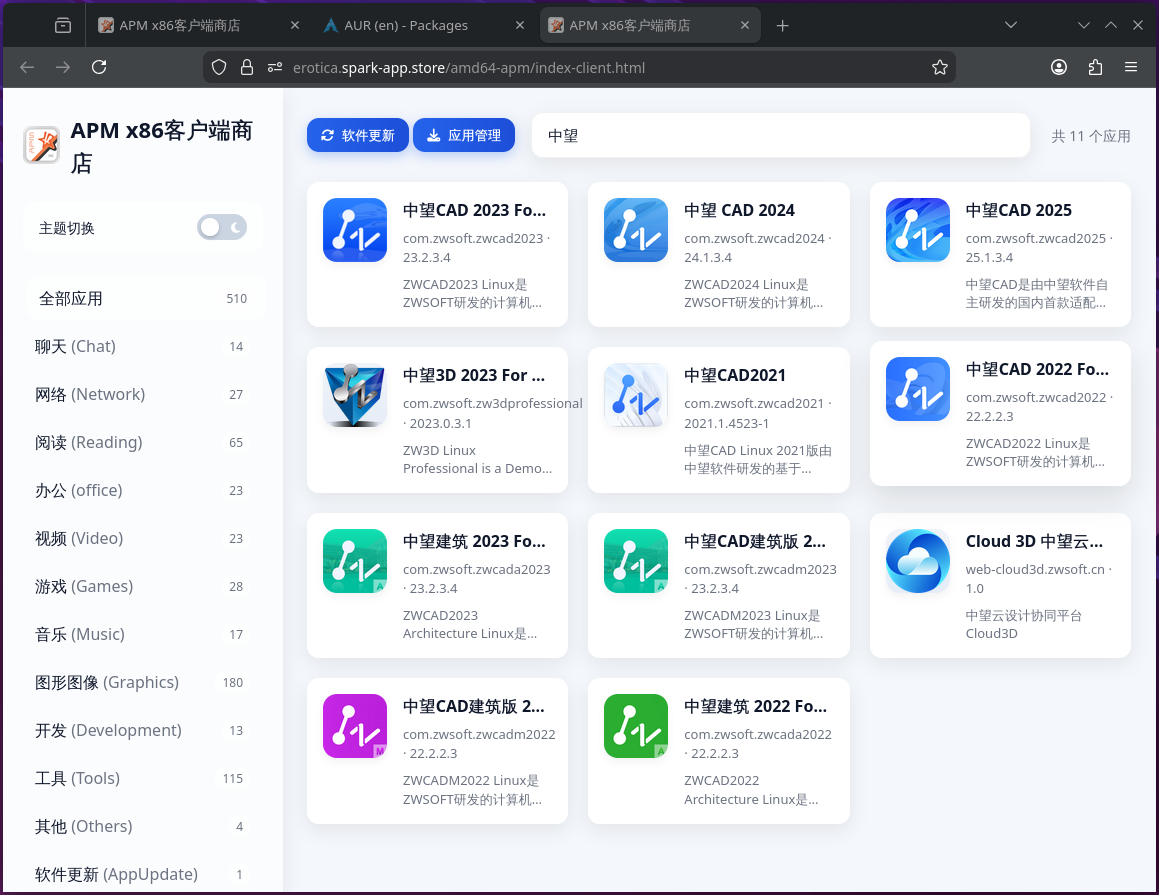Click the 中望CAD 2022 app icon
This screenshot has height=895, width=1159.
tap(917, 389)
